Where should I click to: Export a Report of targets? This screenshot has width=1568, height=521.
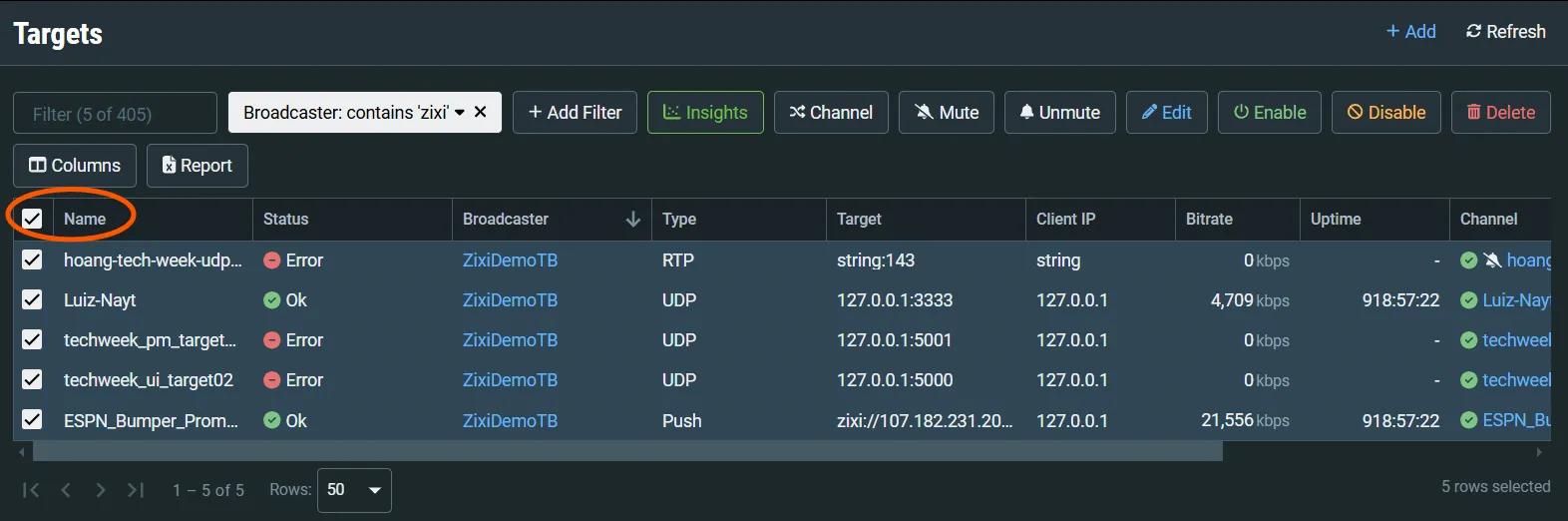point(197,166)
